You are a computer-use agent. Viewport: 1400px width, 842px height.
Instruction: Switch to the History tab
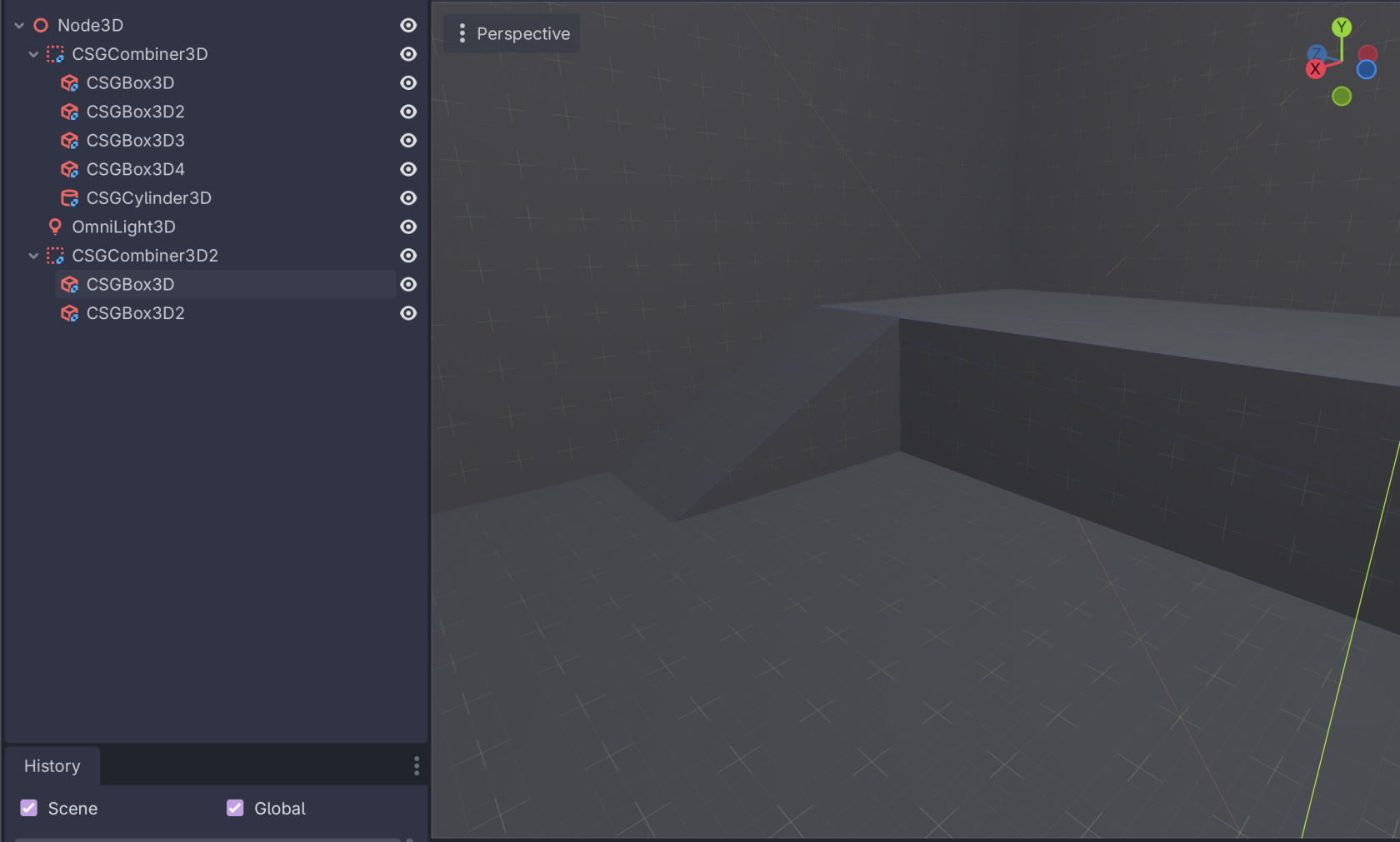click(52, 765)
